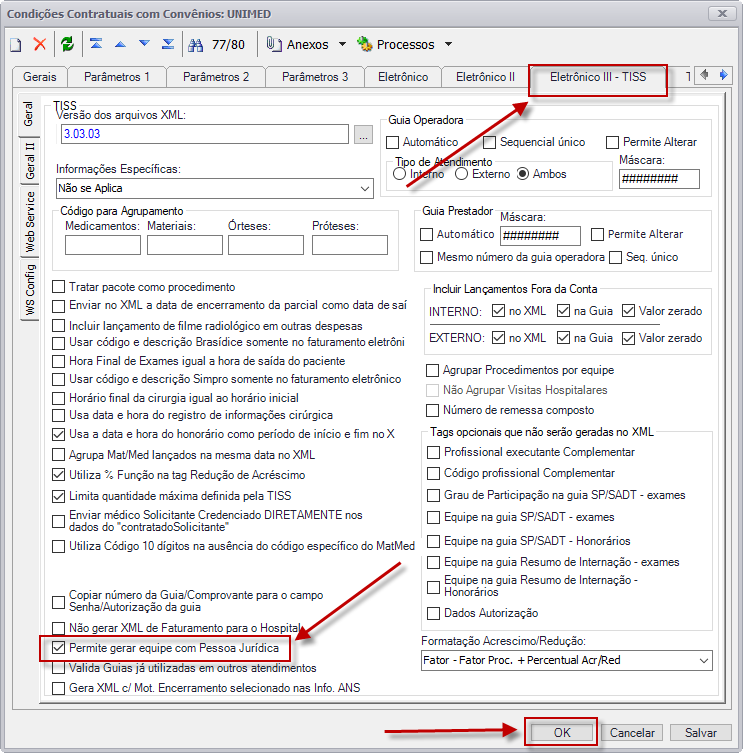Check Não gerar XML de Faturamento para o Hospital

59,628
